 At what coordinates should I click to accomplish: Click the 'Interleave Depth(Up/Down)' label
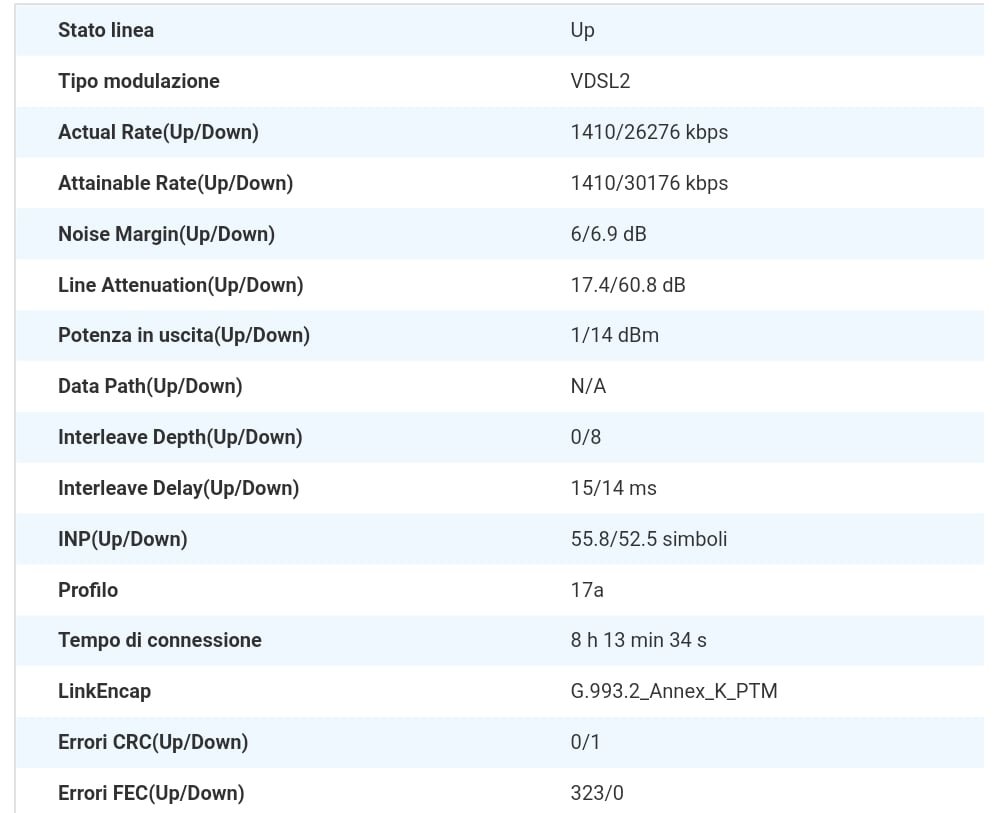coord(180,437)
